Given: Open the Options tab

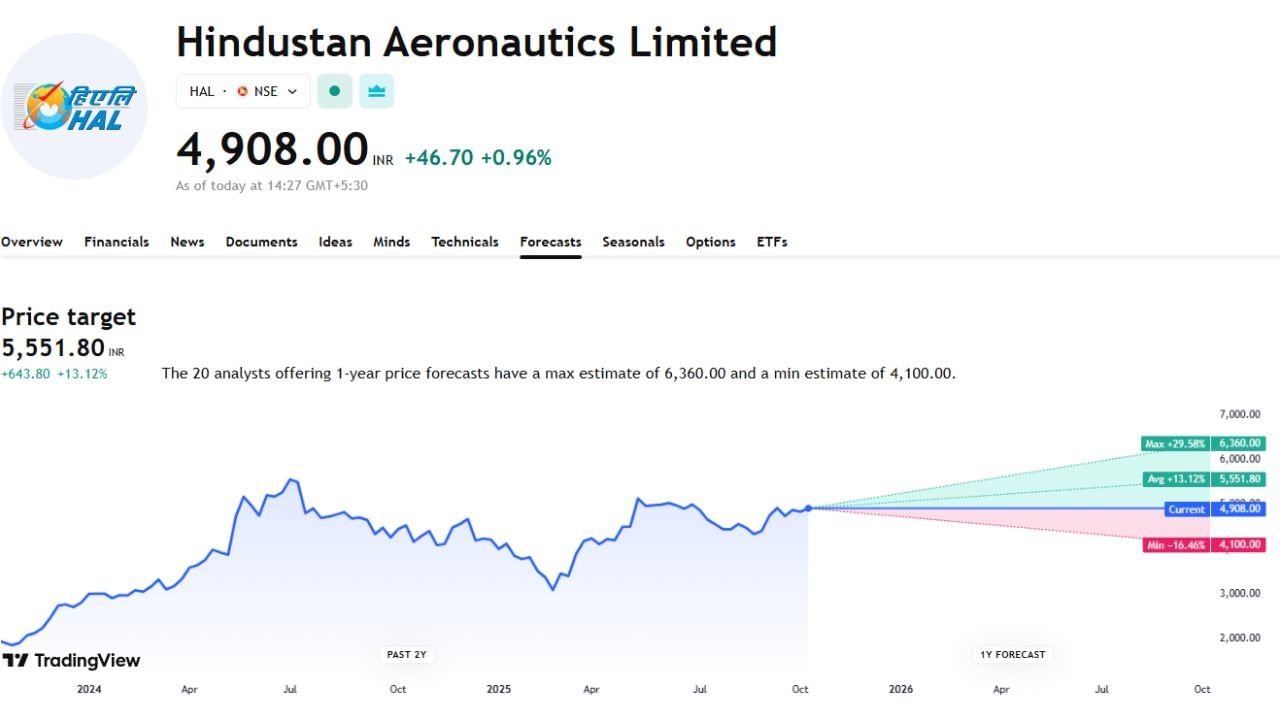Looking at the screenshot, I should 710,242.
